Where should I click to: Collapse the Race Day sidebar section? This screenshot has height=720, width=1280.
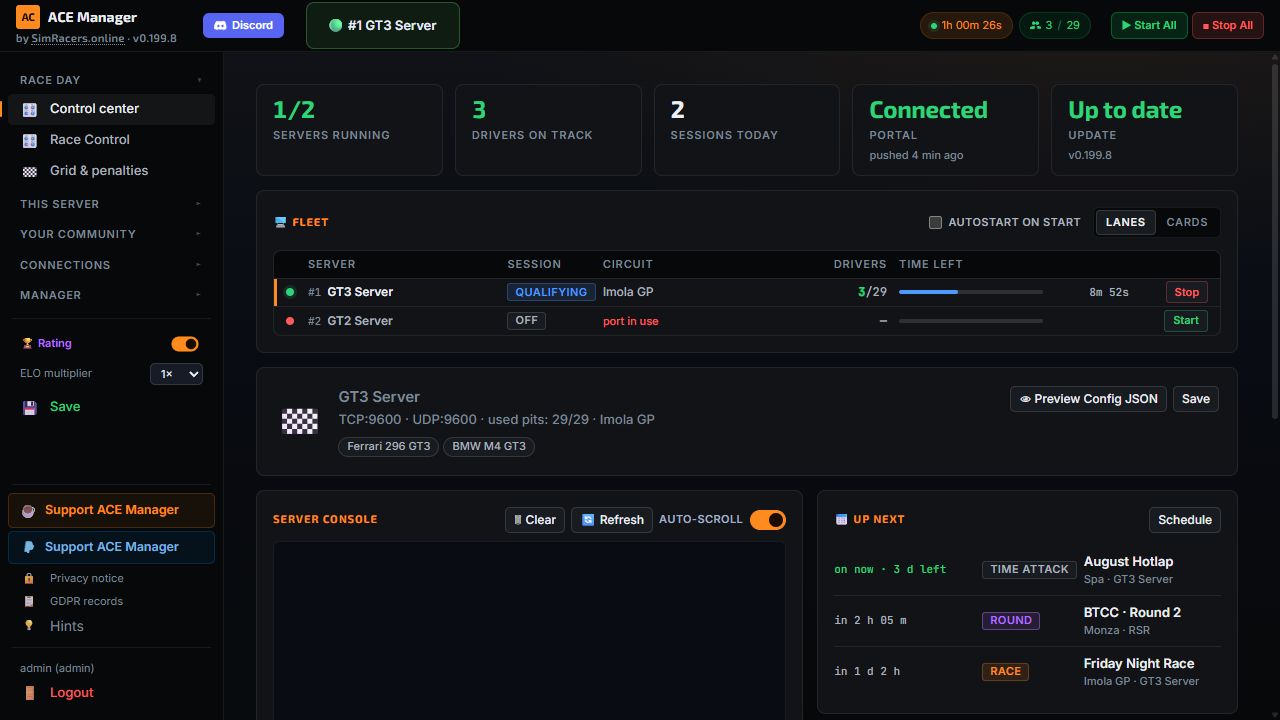pyautogui.click(x=111, y=80)
